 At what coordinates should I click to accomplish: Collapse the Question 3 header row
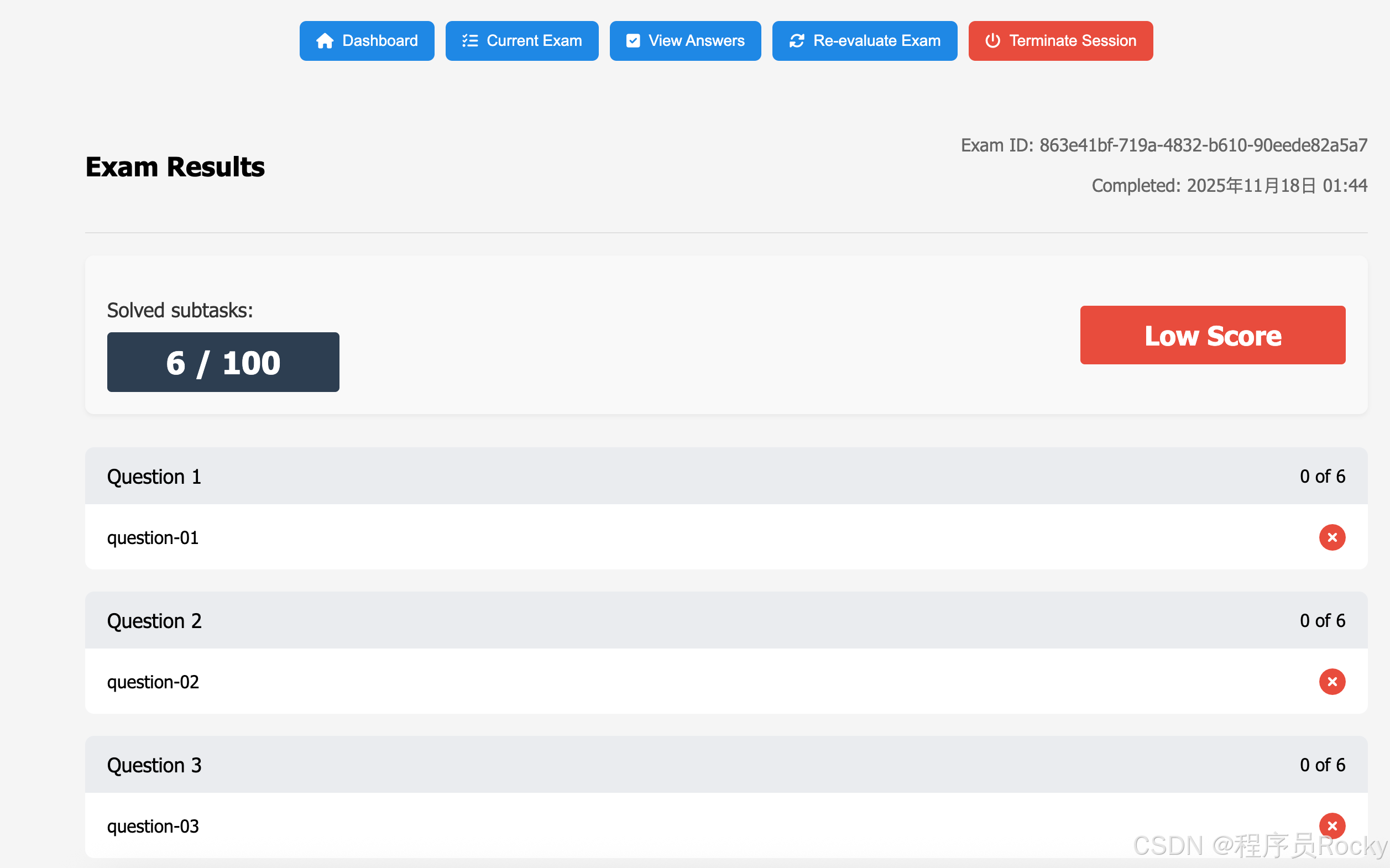click(726, 765)
